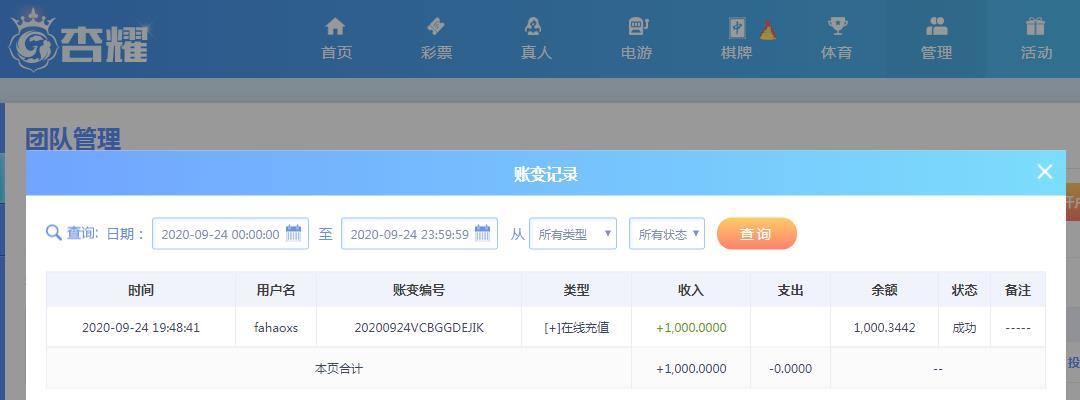The image size is (1080, 400).
Task: Open the 体育 trophy icon
Action: pos(838,27)
